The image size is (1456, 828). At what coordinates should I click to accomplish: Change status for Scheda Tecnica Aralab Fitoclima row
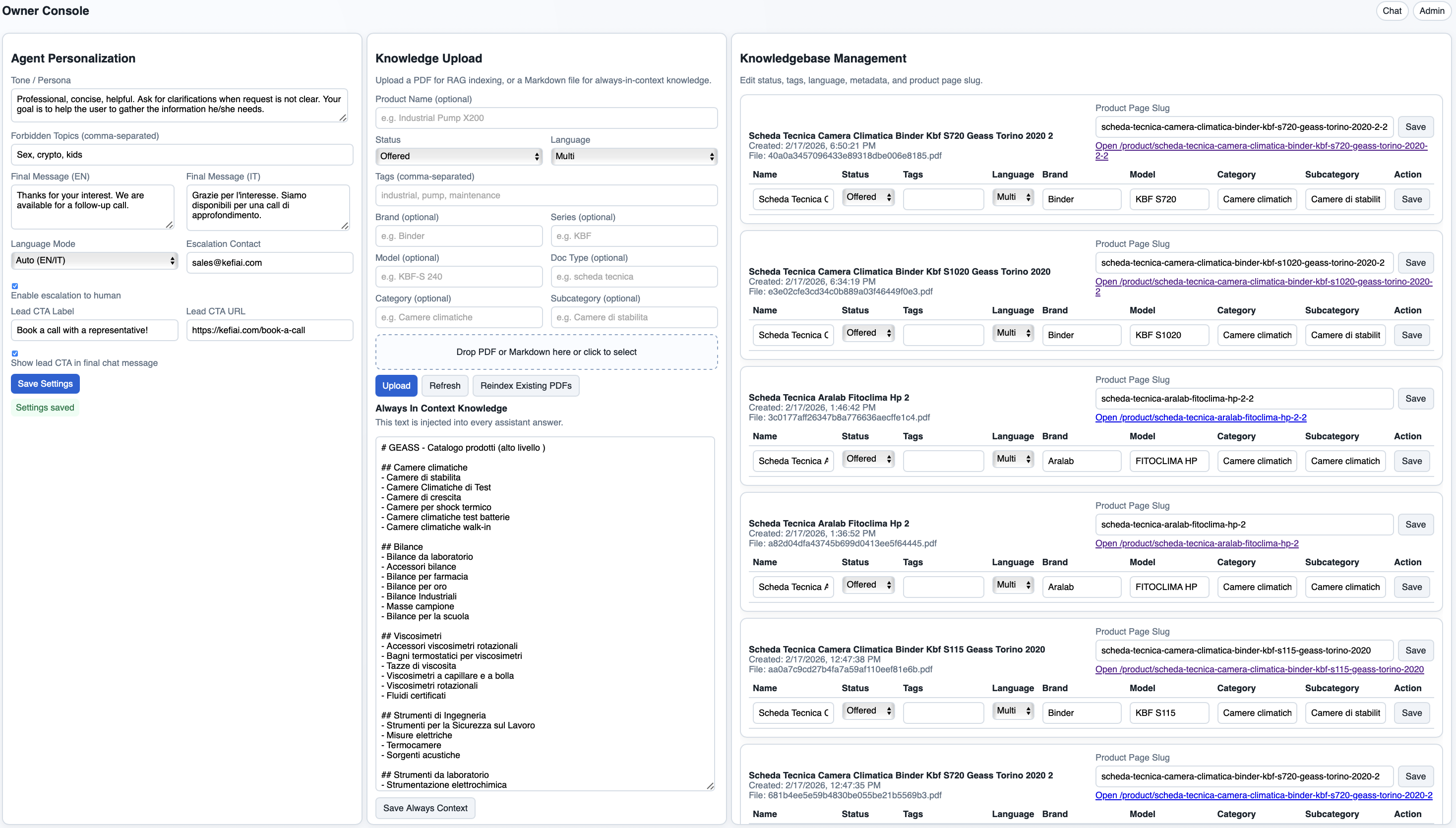867,458
